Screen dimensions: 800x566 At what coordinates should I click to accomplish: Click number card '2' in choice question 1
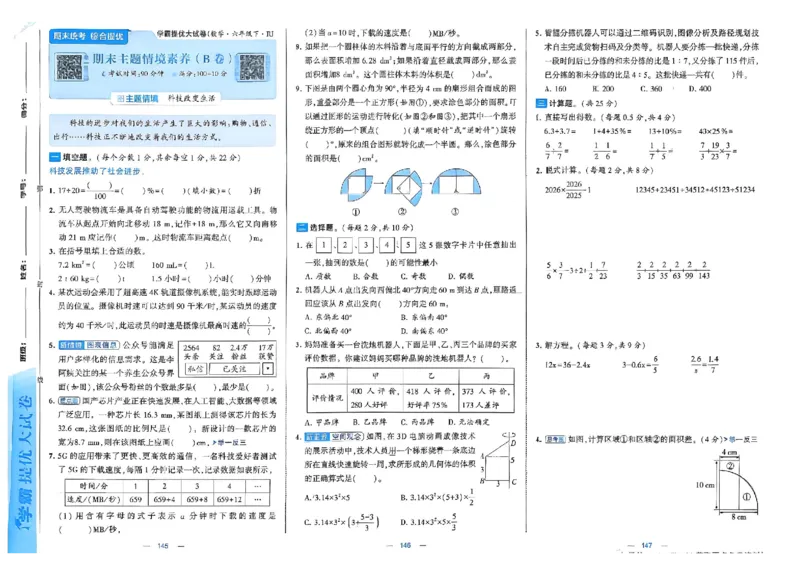[345, 245]
